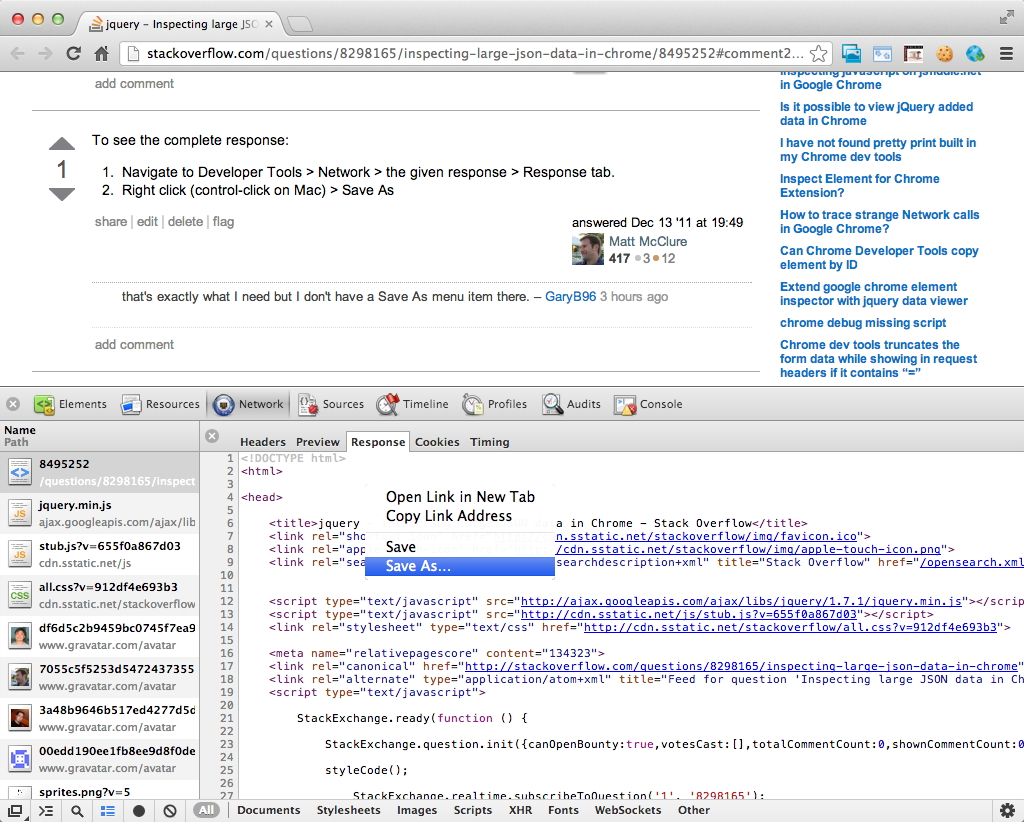Image resolution: width=1024 pixels, height=822 pixels.
Task: Filter requests by Stylesheets
Action: tap(348, 810)
